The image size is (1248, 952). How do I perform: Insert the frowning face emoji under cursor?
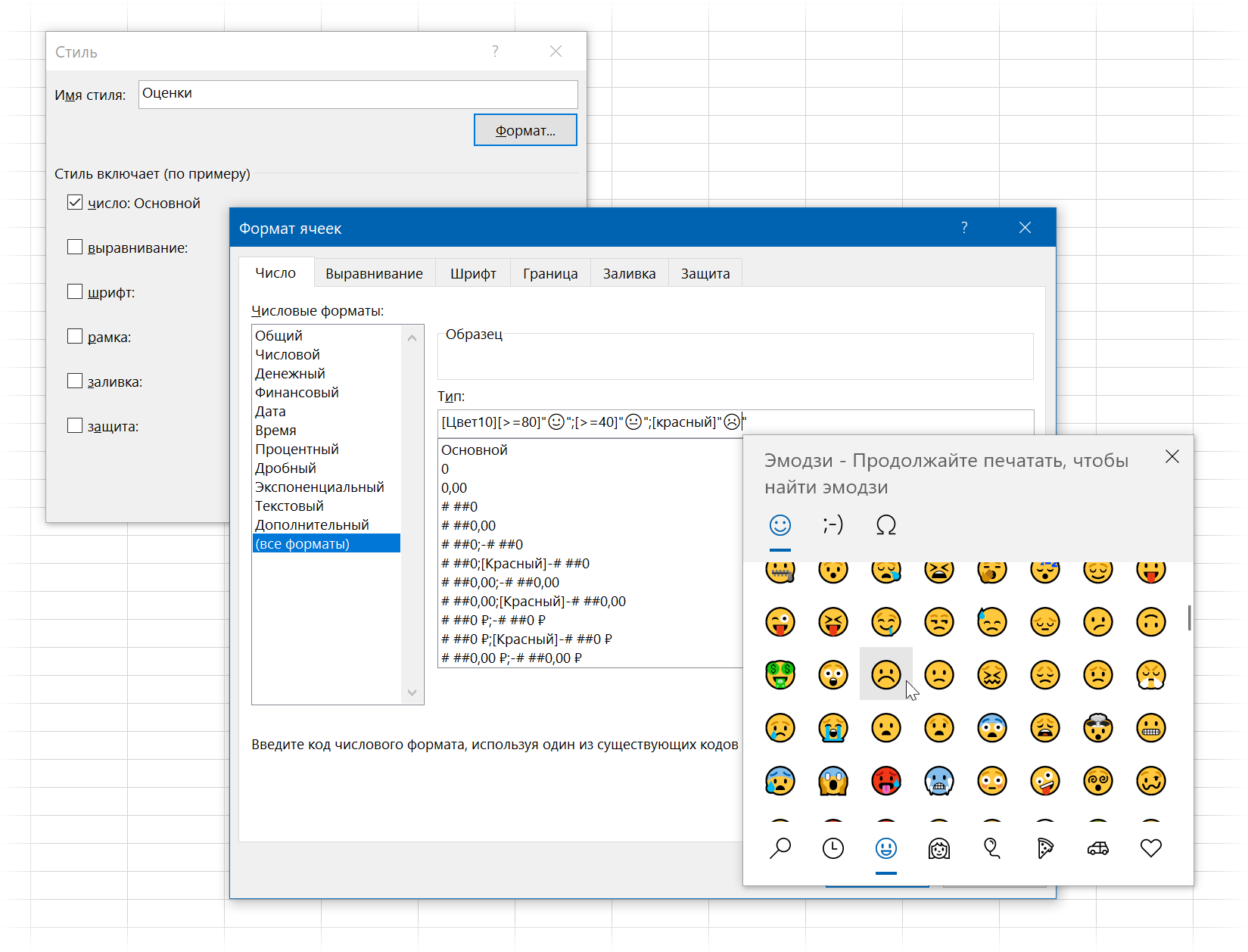point(885,674)
